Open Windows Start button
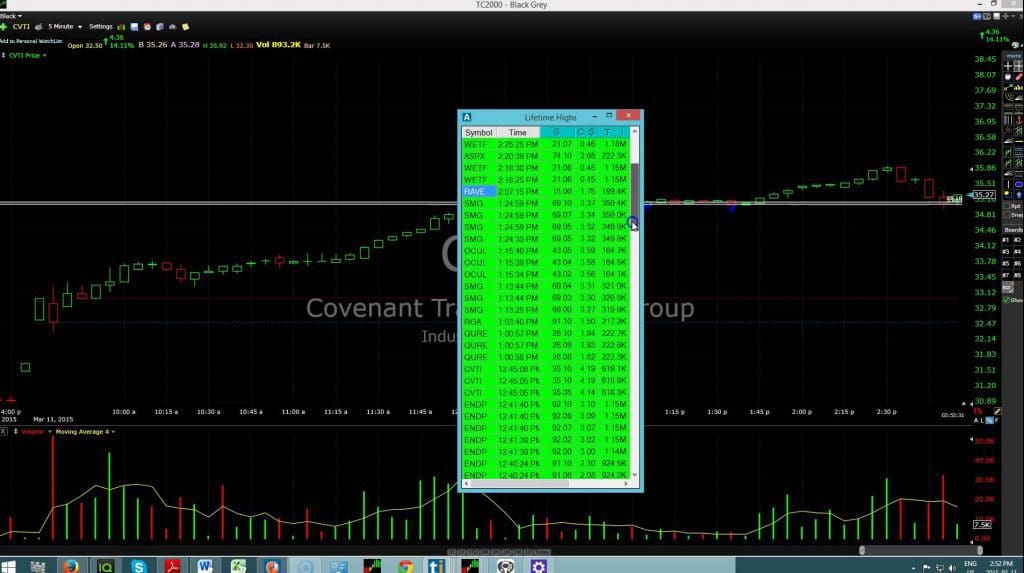The height and width of the screenshot is (573, 1024). coord(8,566)
